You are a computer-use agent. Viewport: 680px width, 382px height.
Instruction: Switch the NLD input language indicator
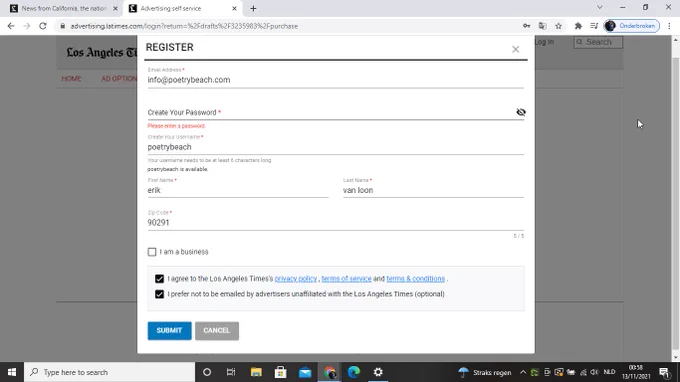(x=609, y=372)
